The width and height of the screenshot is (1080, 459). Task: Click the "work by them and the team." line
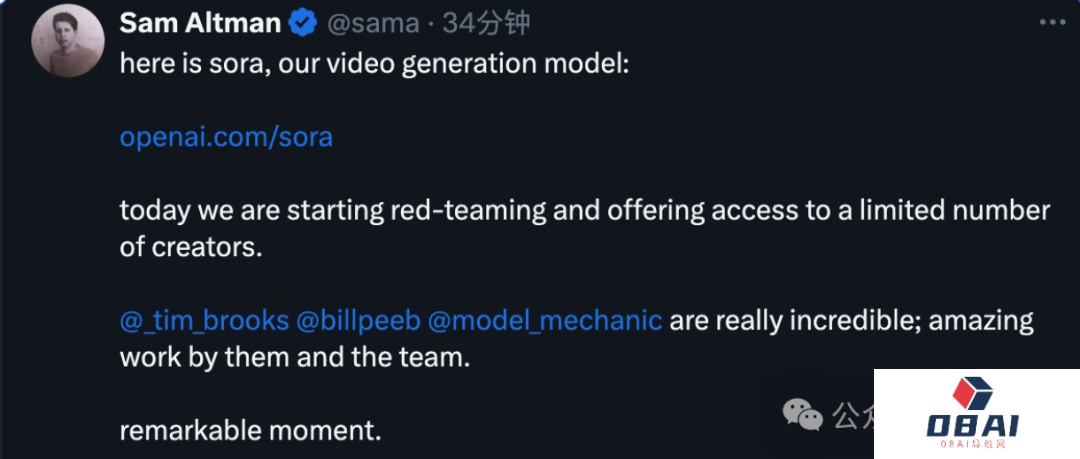pyautogui.click(x=294, y=357)
